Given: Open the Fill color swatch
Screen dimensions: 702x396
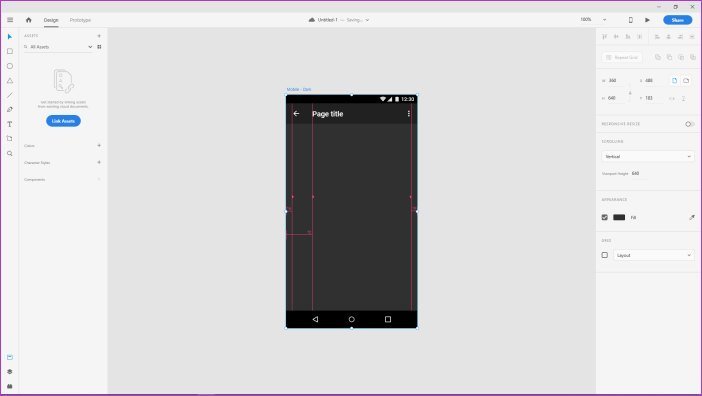Looking at the screenshot, I should pos(619,217).
